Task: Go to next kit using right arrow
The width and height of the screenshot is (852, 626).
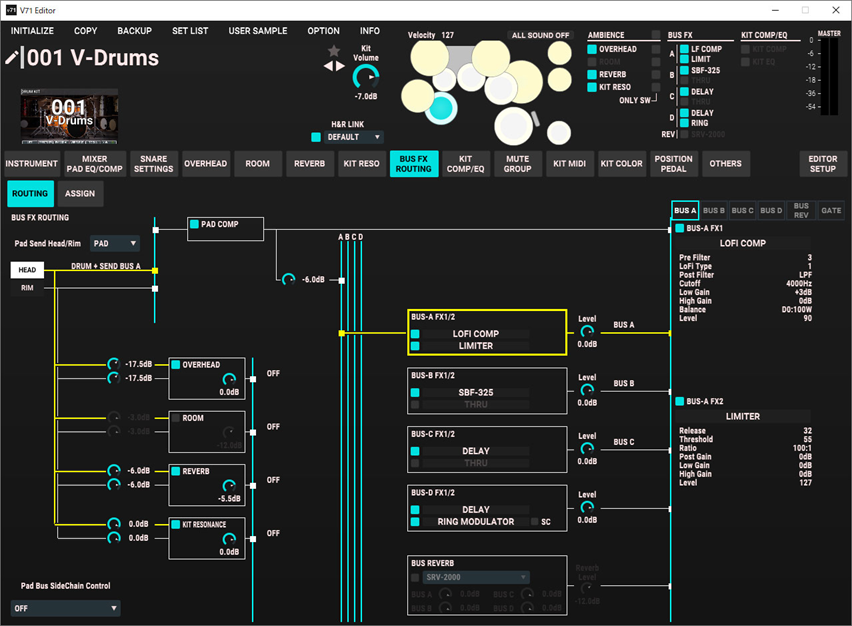Action: click(340, 66)
